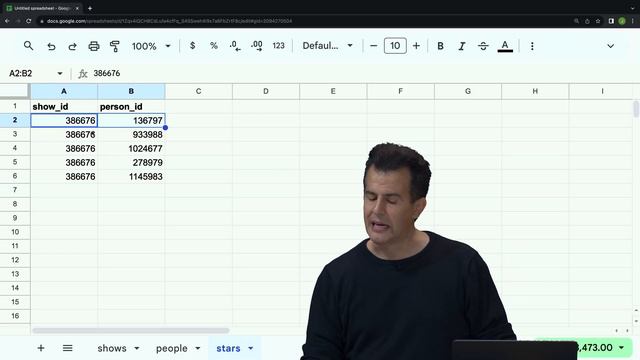Select cell containing 278979
Screen dimensions: 640x360
(x=131, y=162)
